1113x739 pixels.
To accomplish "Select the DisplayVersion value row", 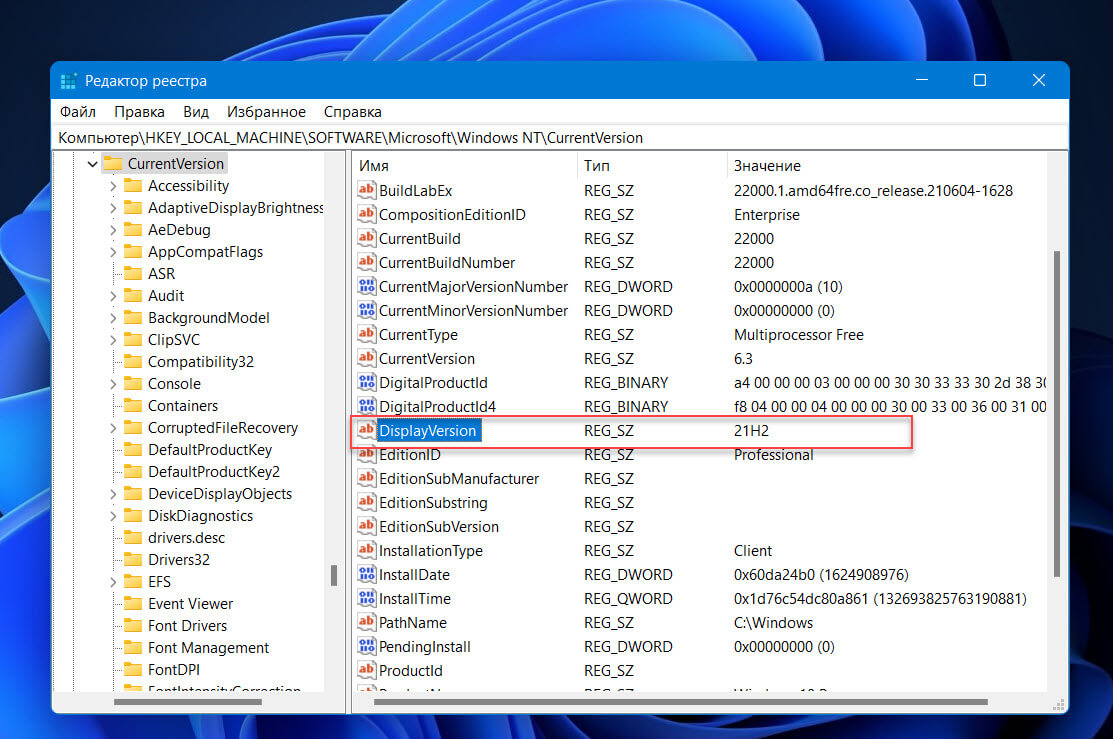I will point(631,430).
